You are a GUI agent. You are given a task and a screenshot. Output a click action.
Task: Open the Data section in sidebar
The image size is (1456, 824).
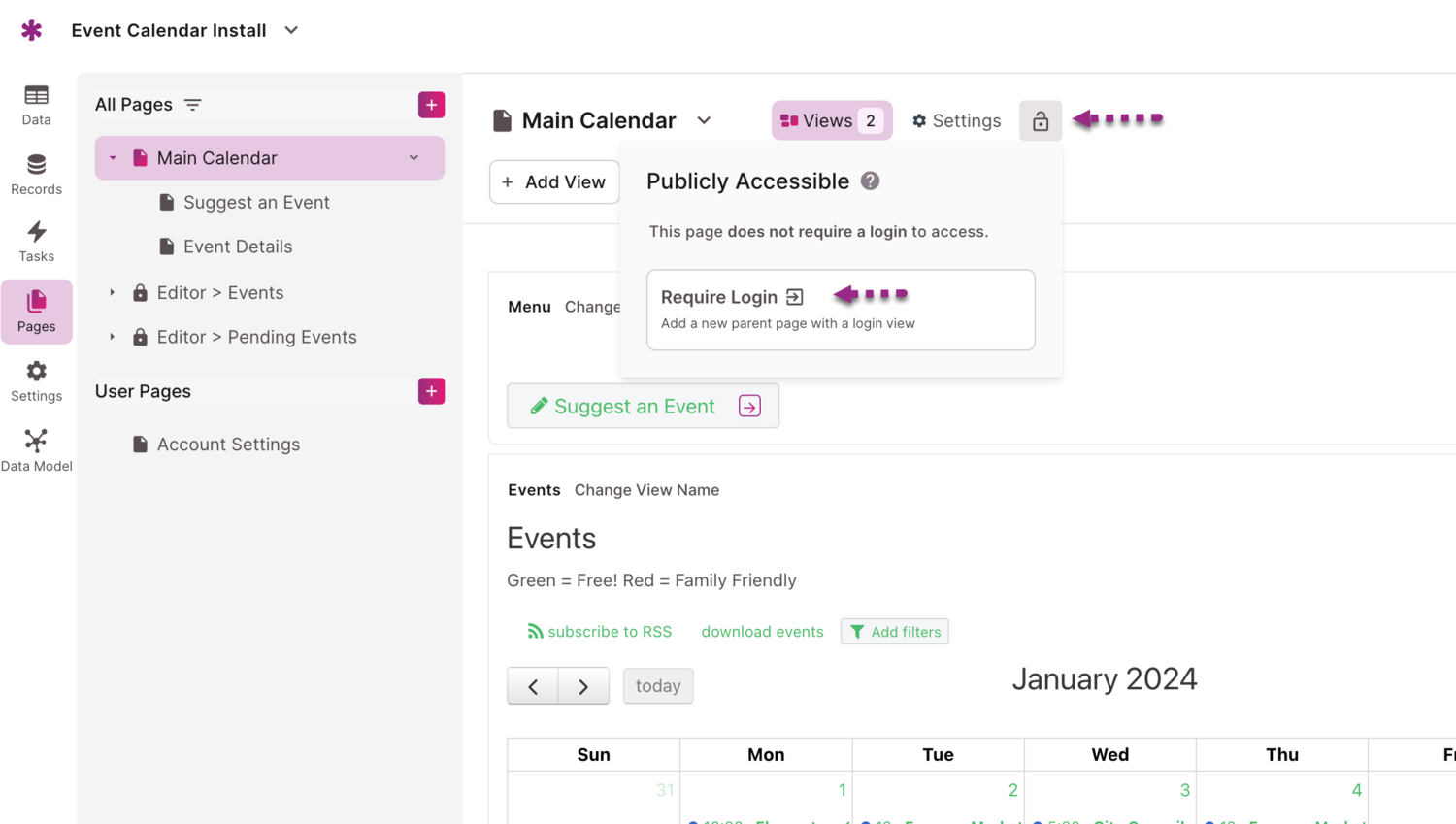tap(36, 105)
